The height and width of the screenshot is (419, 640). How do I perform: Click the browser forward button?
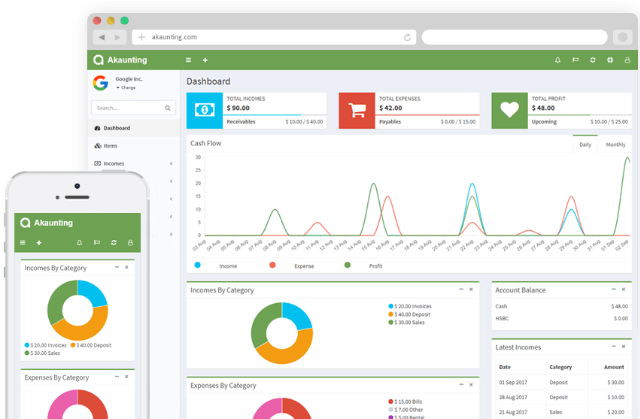pyautogui.click(x=118, y=37)
